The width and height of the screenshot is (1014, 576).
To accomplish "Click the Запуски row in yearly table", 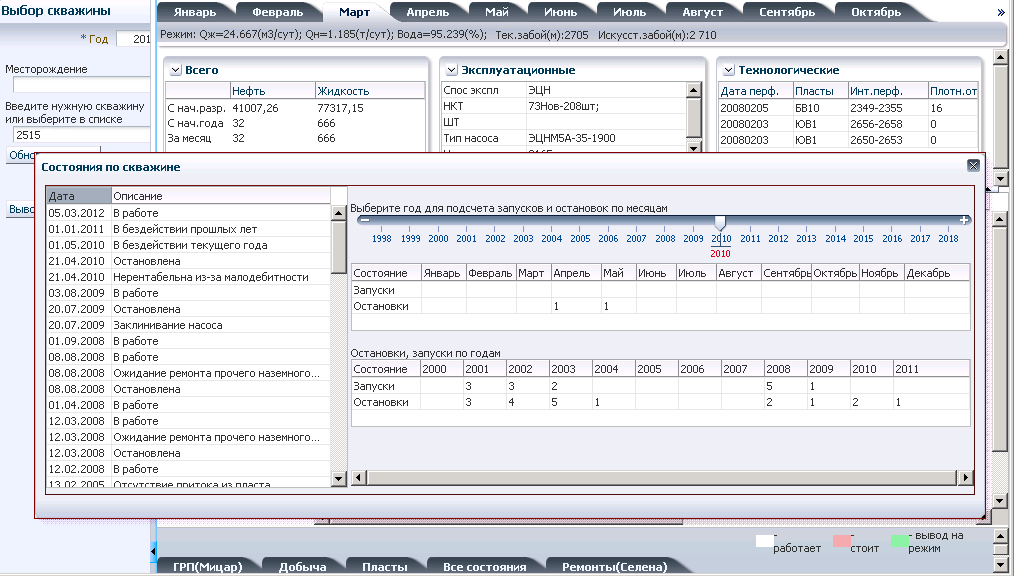I will (x=660, y=386).
